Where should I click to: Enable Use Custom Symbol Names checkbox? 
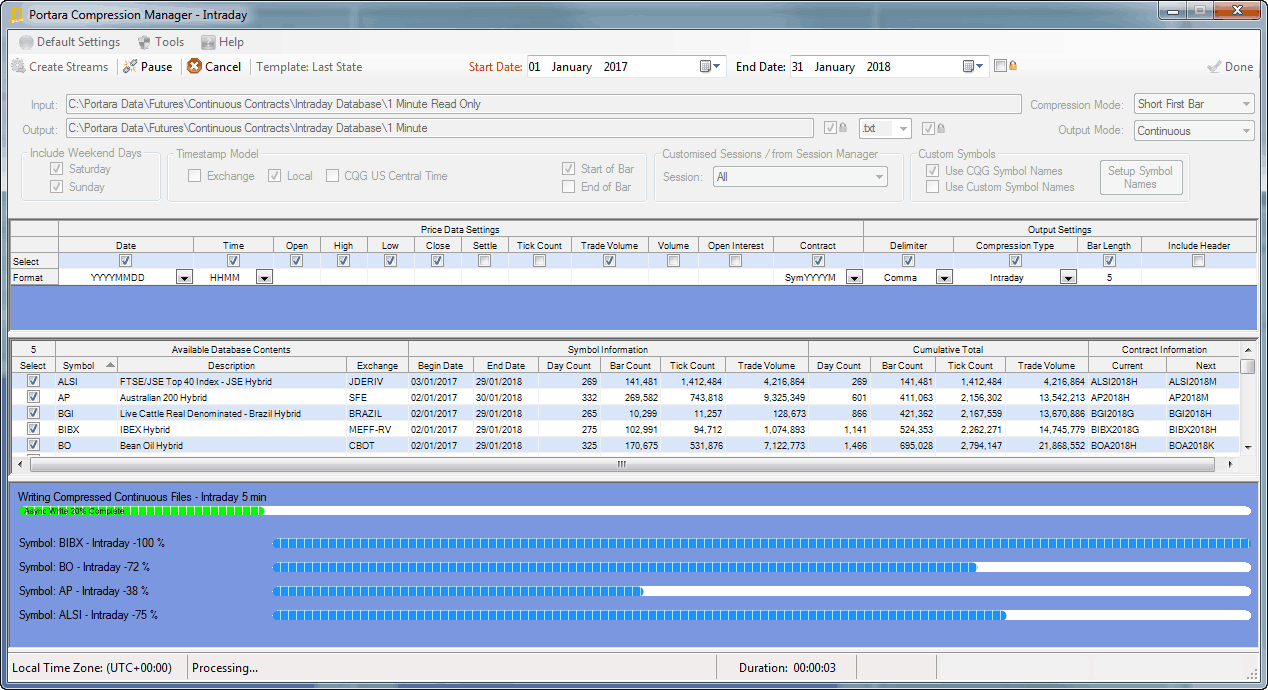(932, 187)
